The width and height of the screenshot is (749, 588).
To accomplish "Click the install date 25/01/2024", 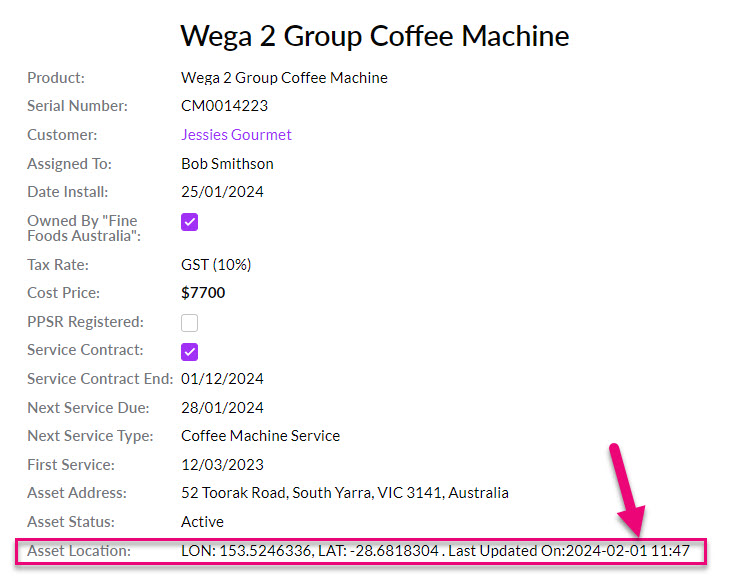I will pos(222,192).
